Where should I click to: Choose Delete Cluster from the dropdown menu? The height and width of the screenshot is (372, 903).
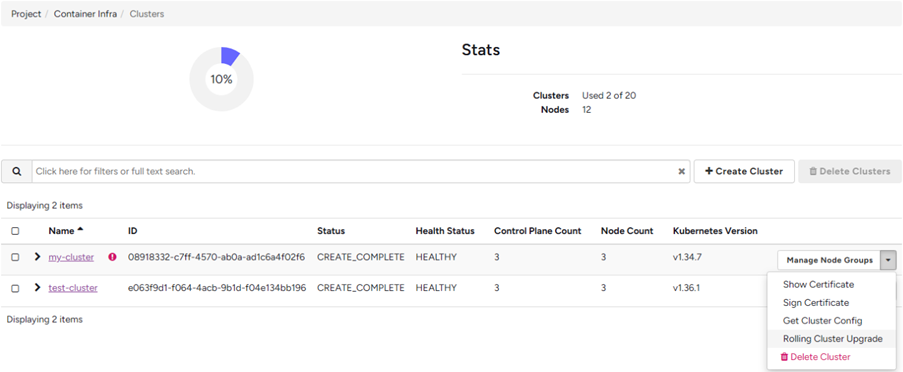(815, 357)
